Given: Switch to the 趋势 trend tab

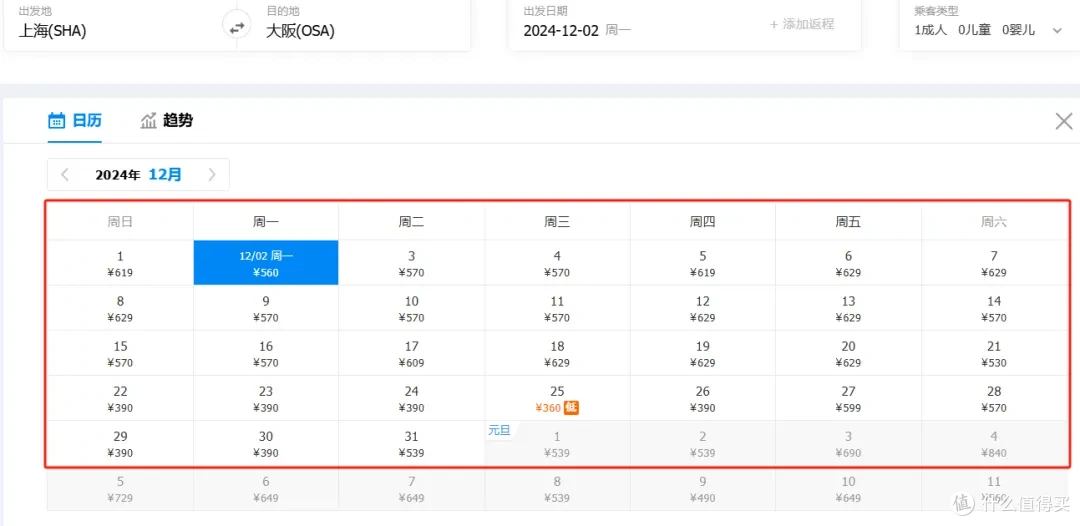Looking at the screenshot, I should pos(167,121).
